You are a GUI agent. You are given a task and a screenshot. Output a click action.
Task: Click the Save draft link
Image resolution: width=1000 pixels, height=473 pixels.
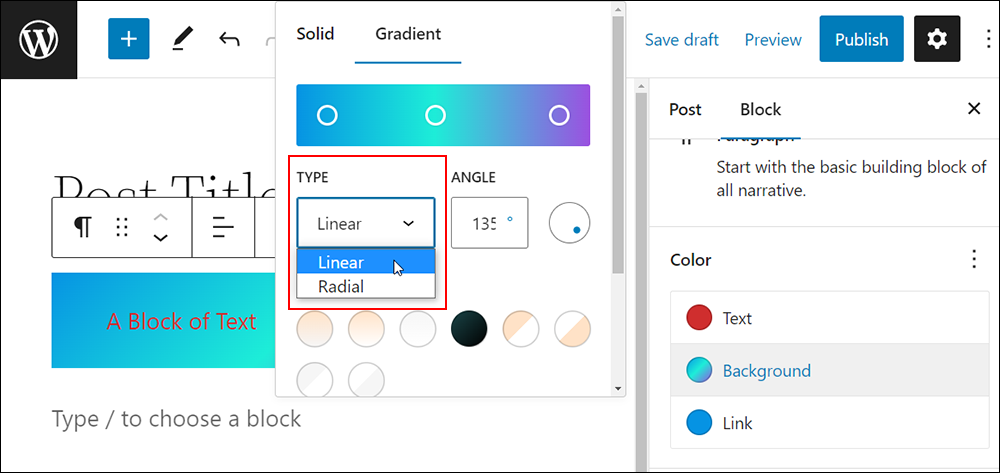pos(681,40)
